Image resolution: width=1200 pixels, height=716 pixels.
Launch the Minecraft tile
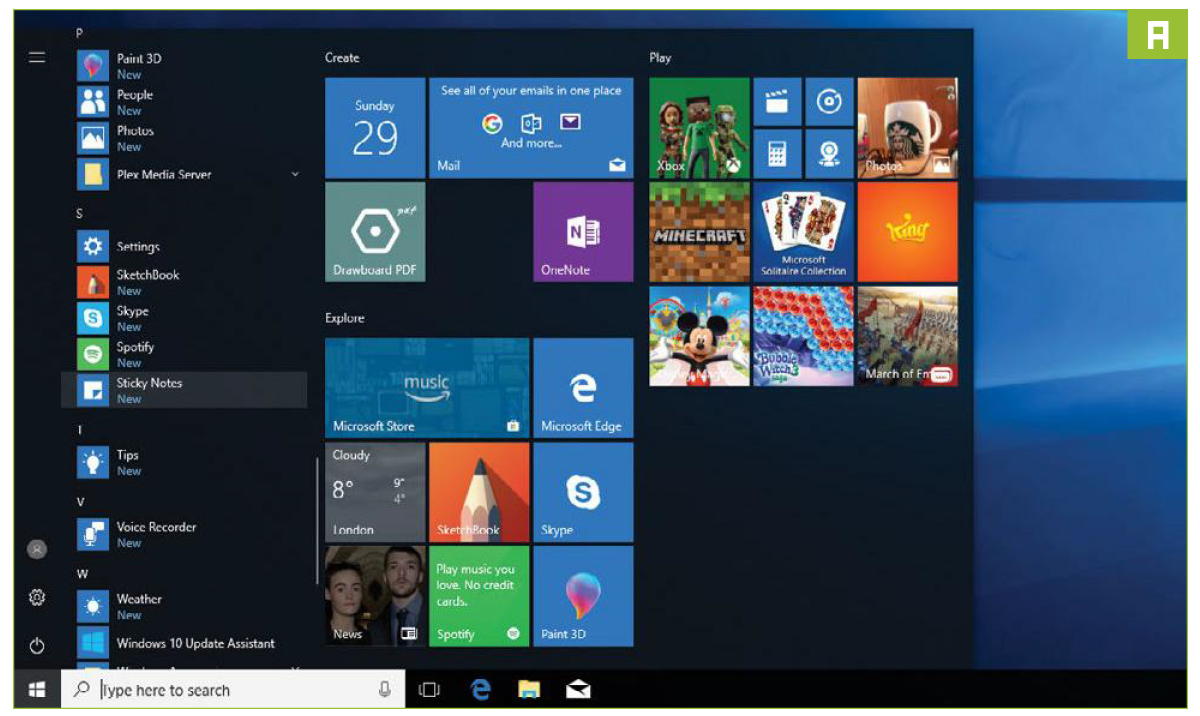click(x=699, y=232)
